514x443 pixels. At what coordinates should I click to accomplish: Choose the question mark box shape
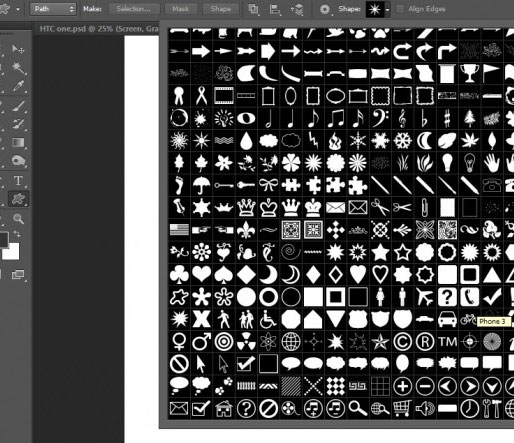(447, 297)
